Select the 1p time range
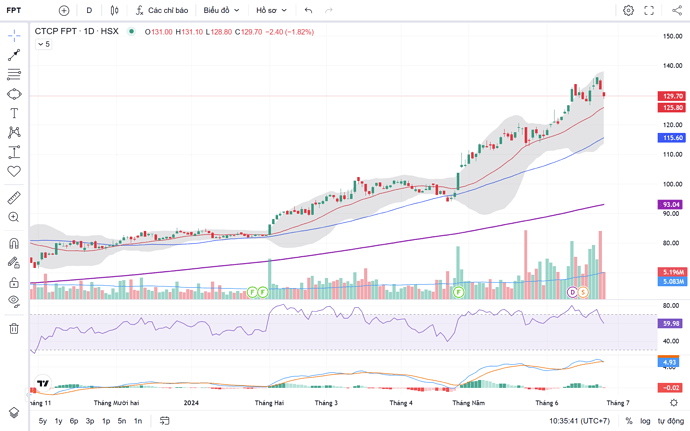This screenshot has width=690, height=431. tap(106, 421)
